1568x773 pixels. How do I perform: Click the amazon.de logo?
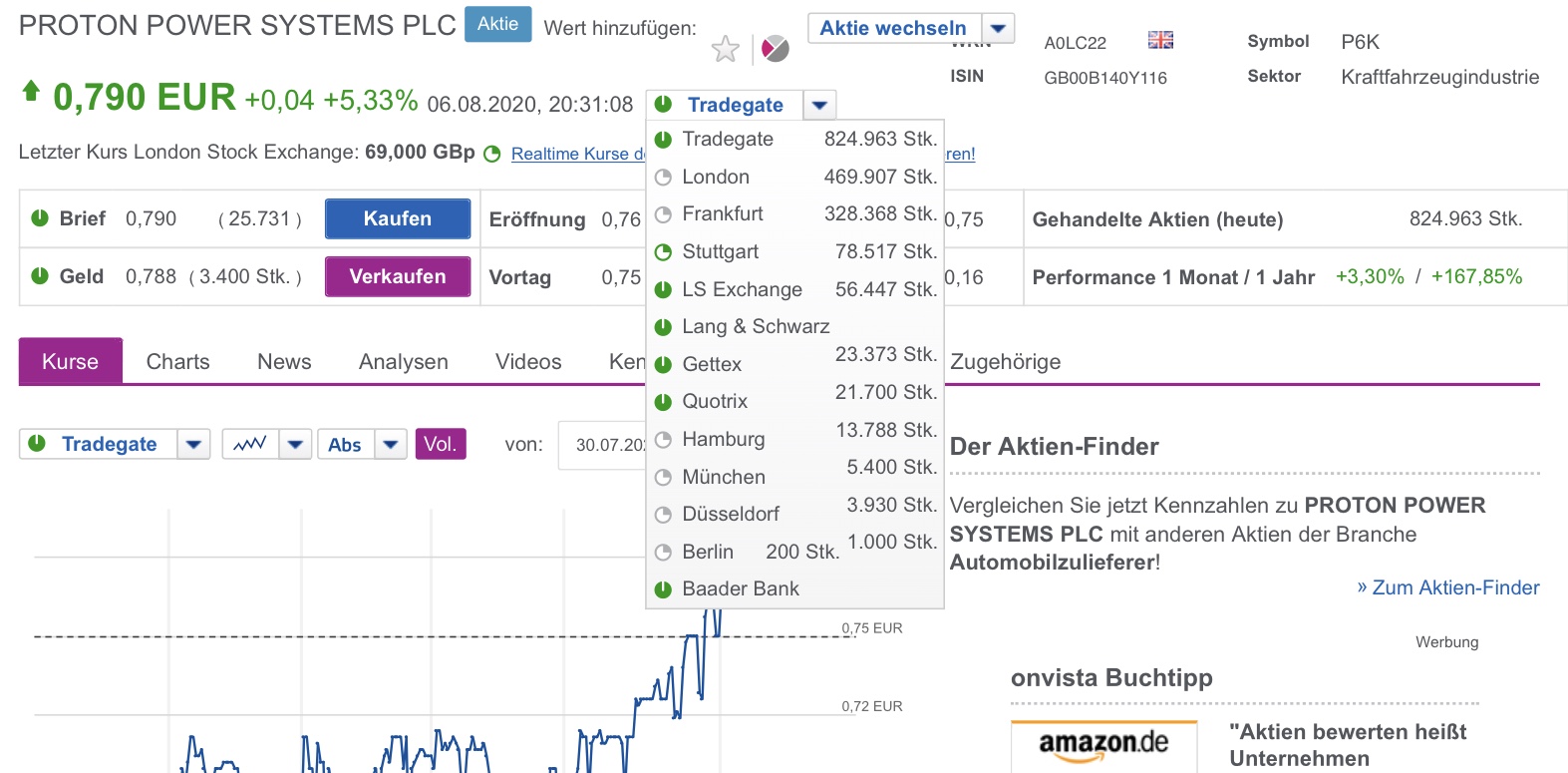click(1103, 745)
